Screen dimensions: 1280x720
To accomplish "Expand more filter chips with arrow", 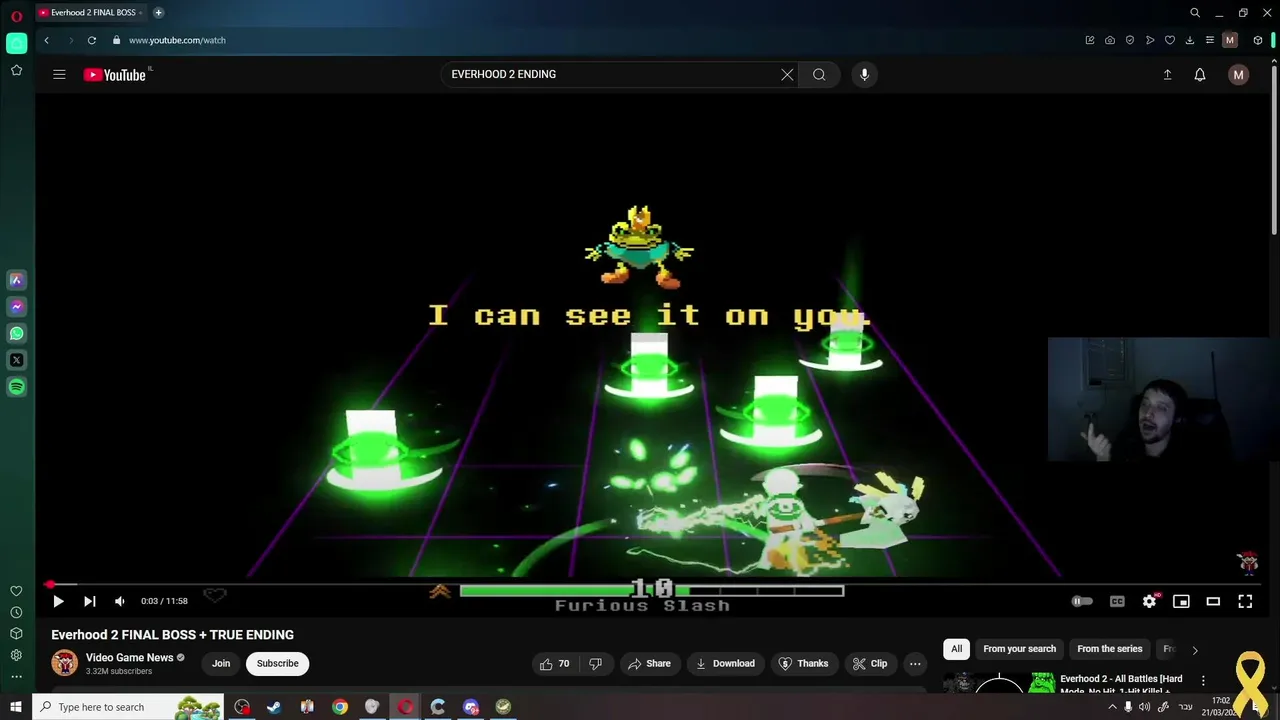I will pyautogui.click(x=1194, y=650).
